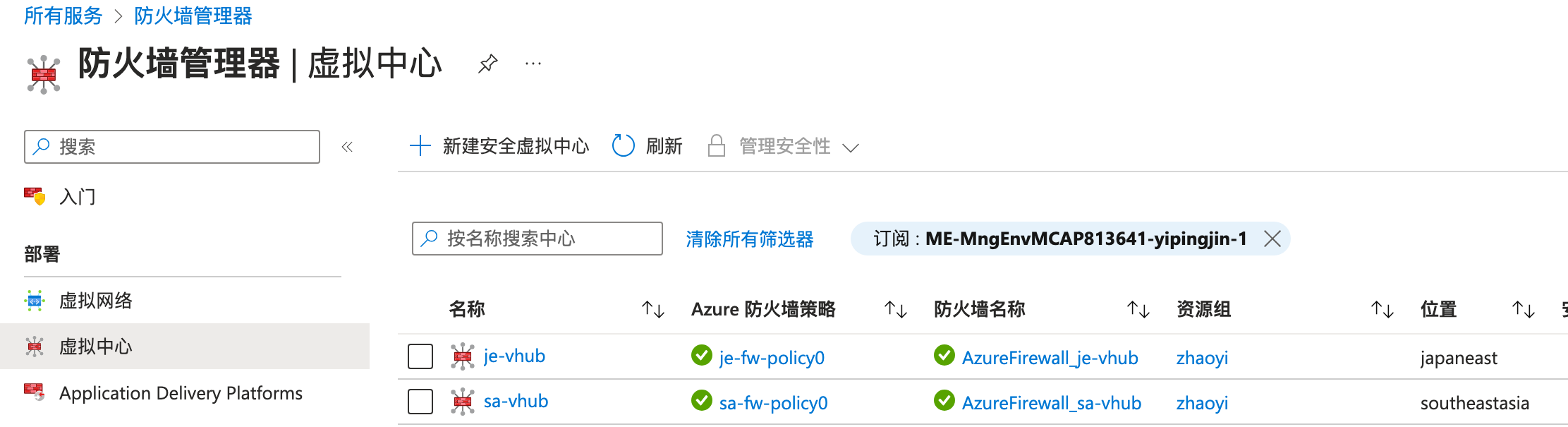1568x427 pixels.
Task: Click 防火墙名称 column header text
Action: coord(980,309)
